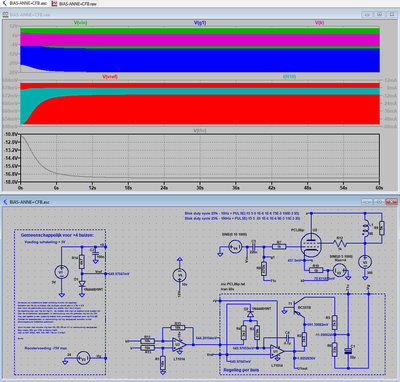Select the teal current trace label in middle pane
400x382 pixels.
(x=289, y=77)
